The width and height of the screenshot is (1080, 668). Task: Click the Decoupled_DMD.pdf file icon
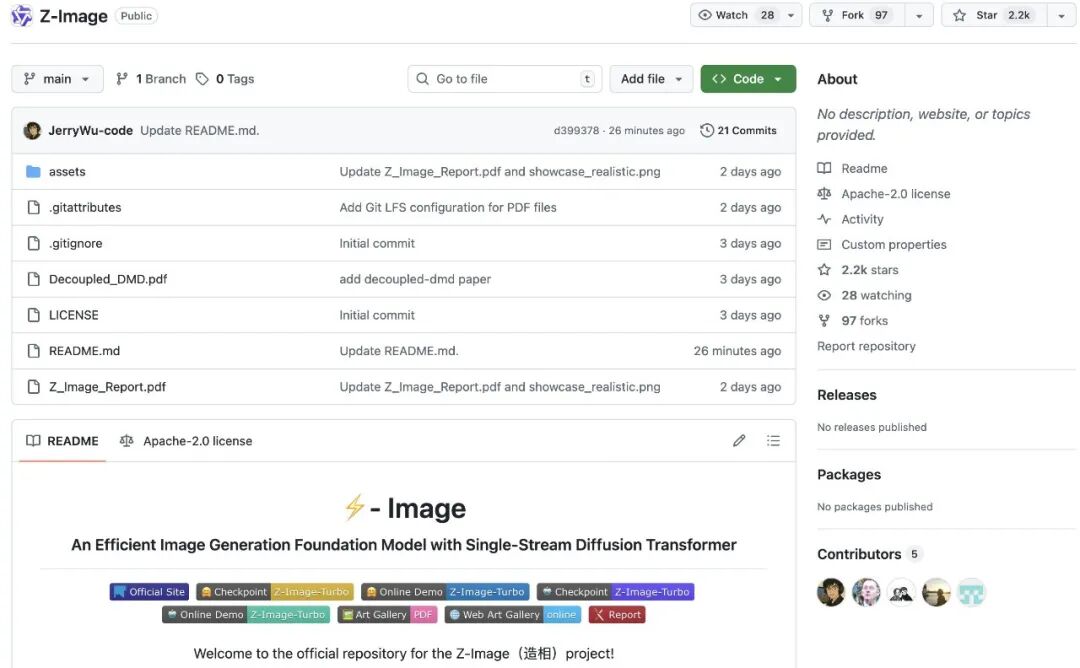33,279
